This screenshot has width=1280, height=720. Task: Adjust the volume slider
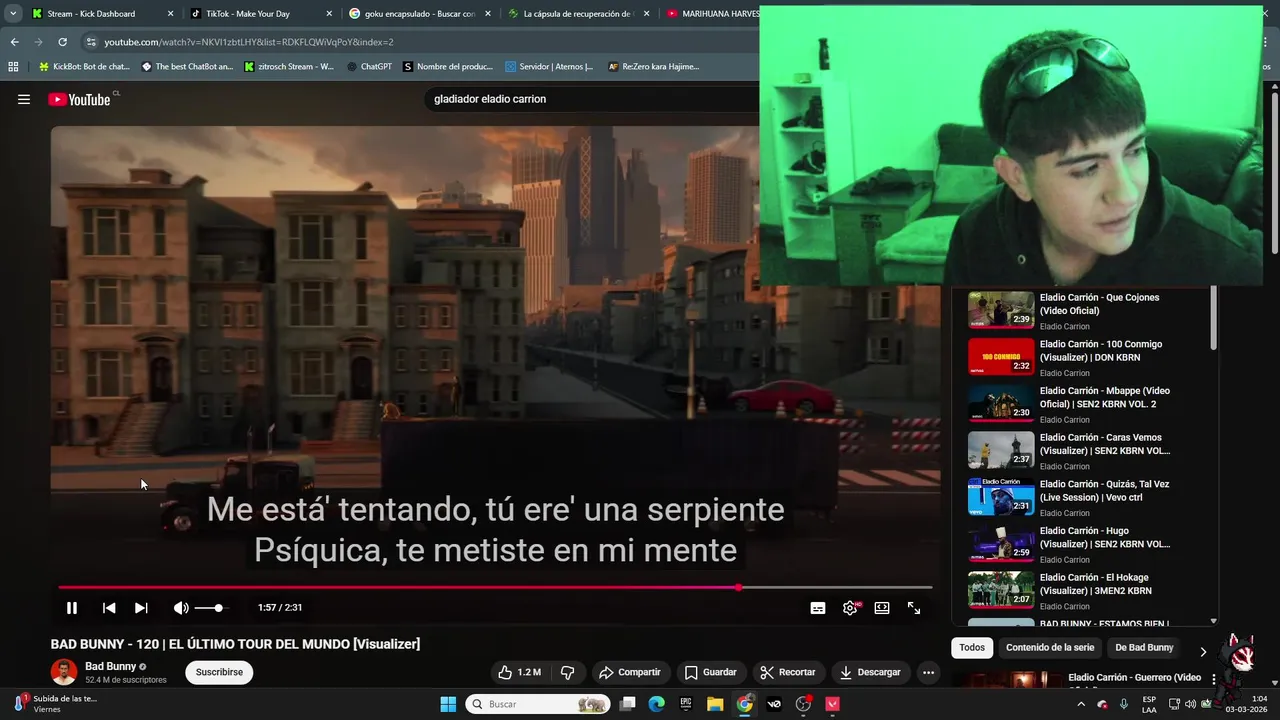[210, 608]
